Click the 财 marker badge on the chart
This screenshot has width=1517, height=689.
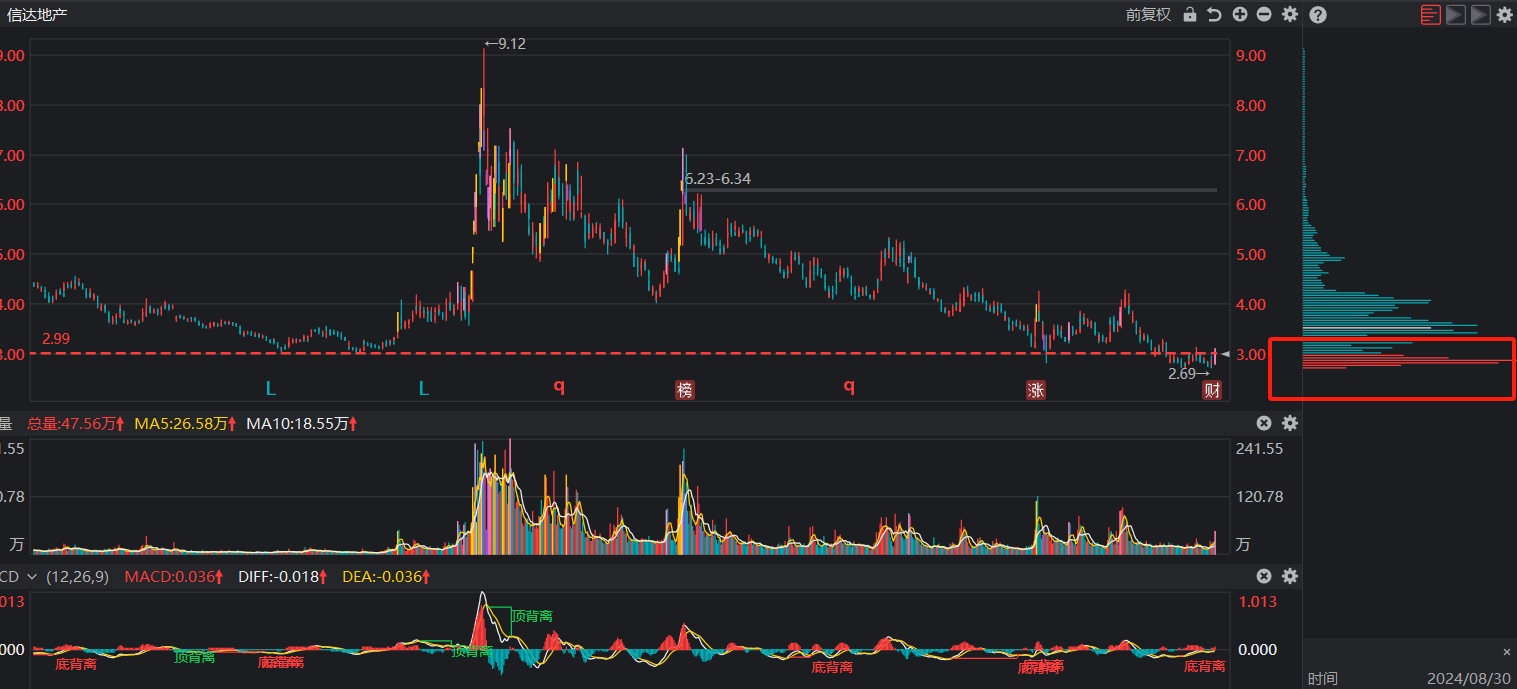(x=1211, y=390)
